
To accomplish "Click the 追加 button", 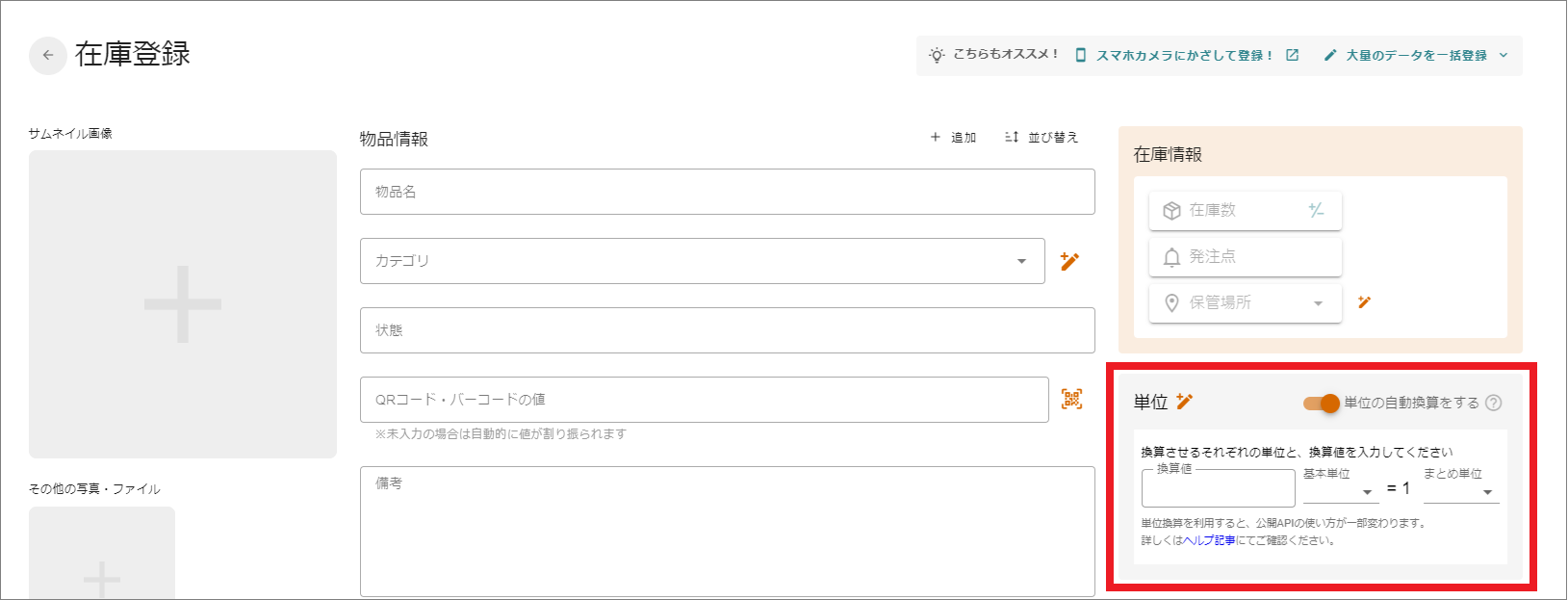I will pos(953,138).
